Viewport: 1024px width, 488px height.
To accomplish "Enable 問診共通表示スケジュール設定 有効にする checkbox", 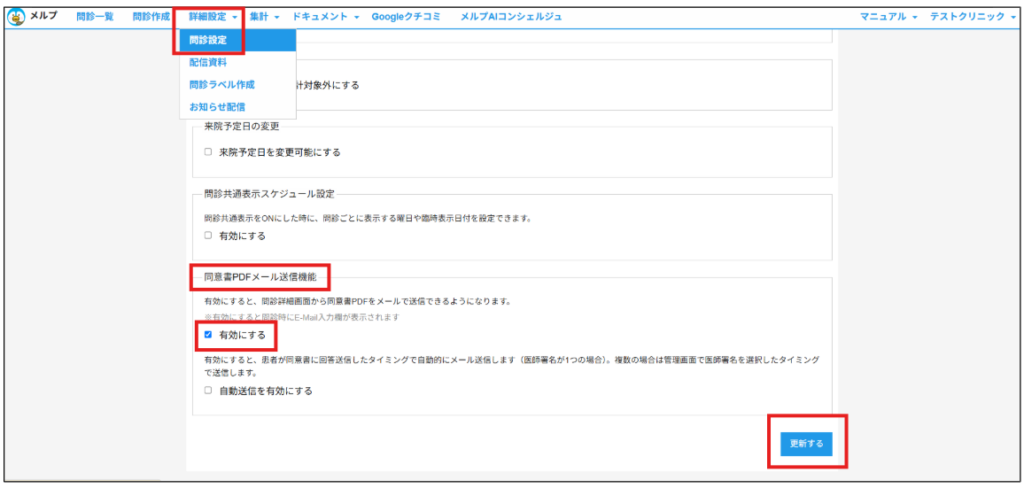I will (x=208, y=235).
